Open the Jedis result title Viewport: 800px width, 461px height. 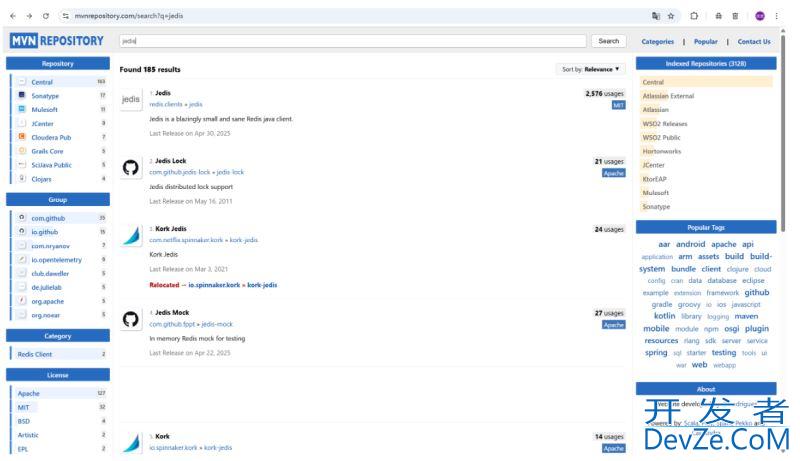(x=163, y=93)
